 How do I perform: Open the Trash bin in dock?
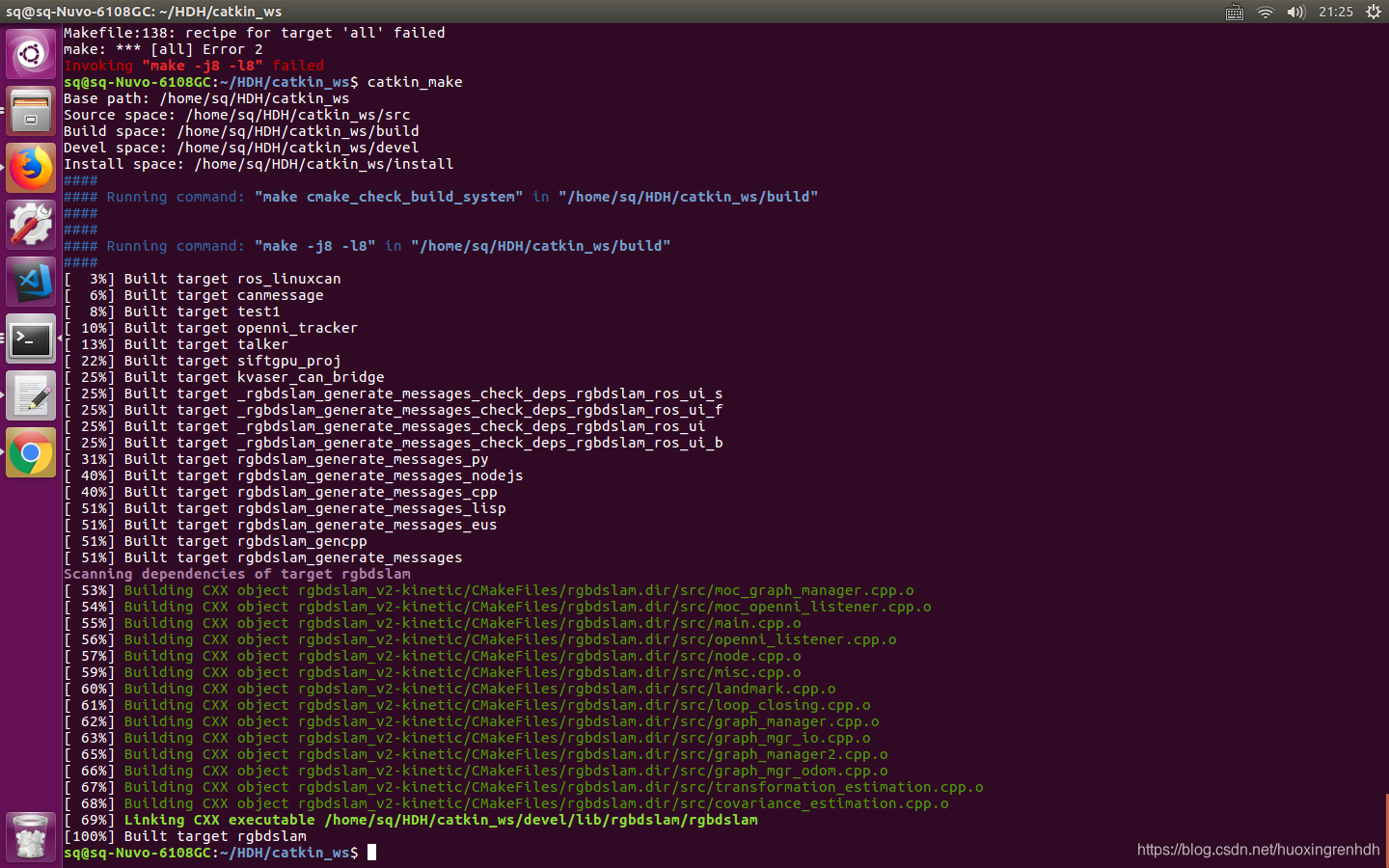pyautogui.click(x=31, y=836)
